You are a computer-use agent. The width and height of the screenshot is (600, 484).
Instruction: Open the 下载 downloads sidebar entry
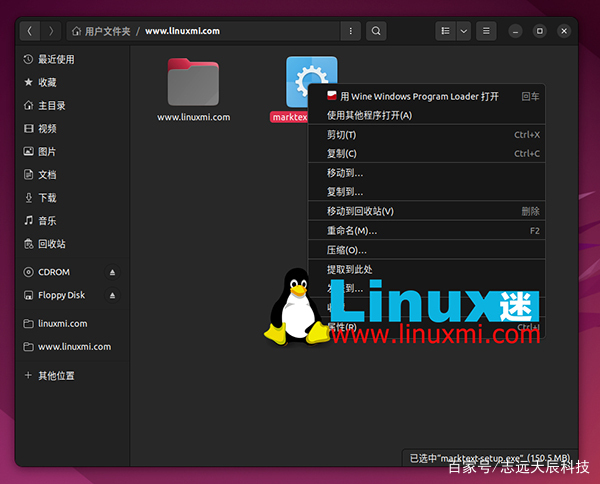coord(72,198)
